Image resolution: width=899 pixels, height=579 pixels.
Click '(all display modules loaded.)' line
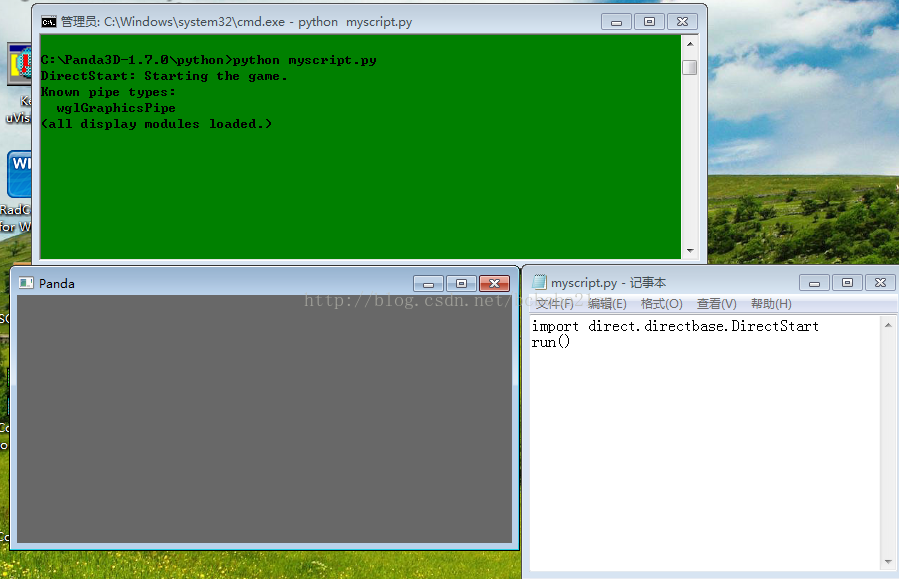pyautogui.click(x=157, y=124)
